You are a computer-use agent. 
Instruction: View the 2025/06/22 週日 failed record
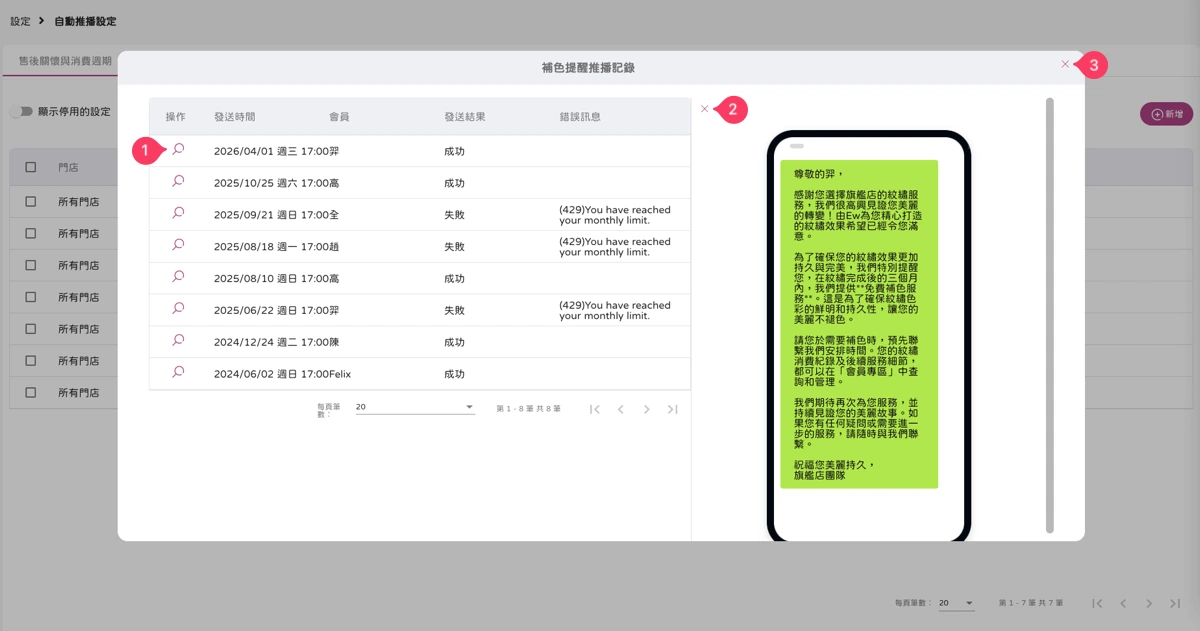[x=178, y=309]
